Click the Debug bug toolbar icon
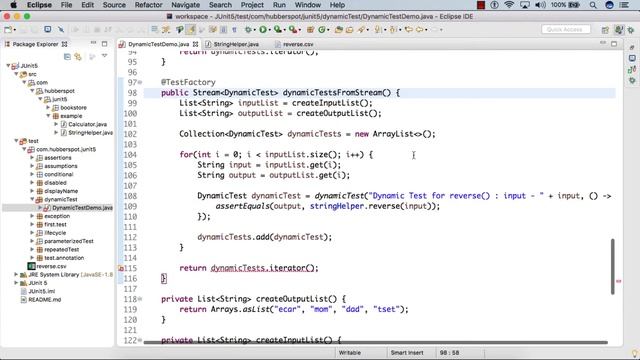 (x=248, y=29)
